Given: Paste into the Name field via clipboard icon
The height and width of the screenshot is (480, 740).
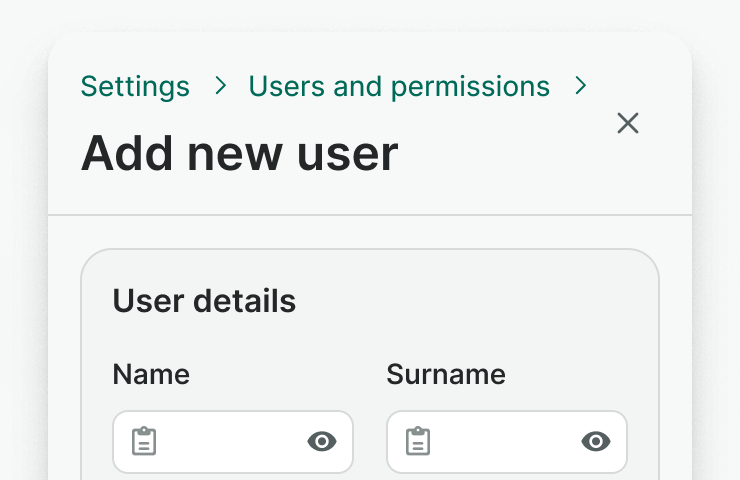Looking at the screenshot, I should point(145,441).
